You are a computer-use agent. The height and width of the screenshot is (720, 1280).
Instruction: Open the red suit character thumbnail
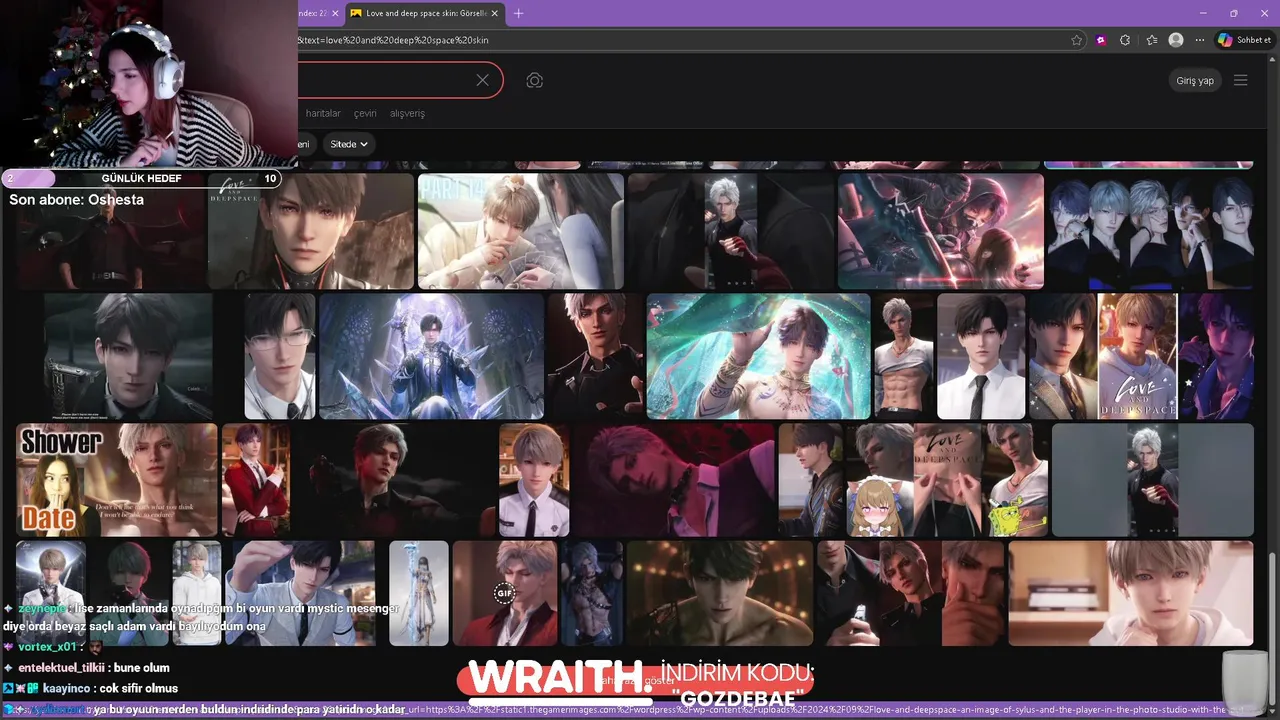(x=256, y=480)
